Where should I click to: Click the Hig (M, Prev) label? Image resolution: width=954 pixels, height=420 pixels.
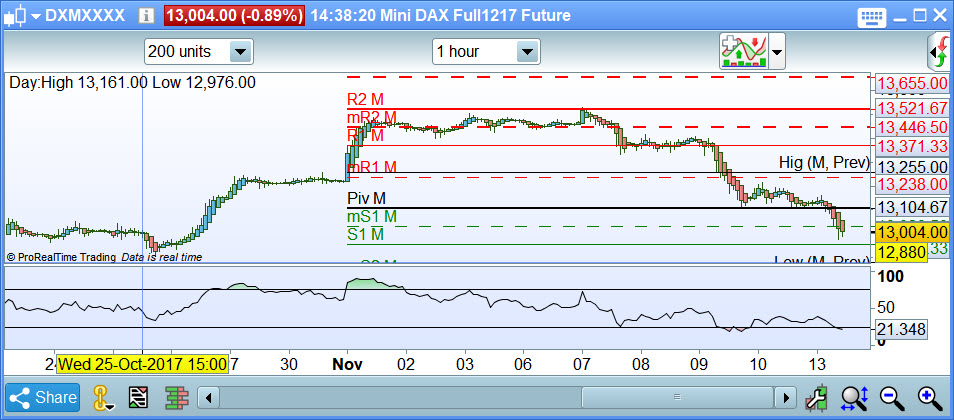click(x=824, y=163)
